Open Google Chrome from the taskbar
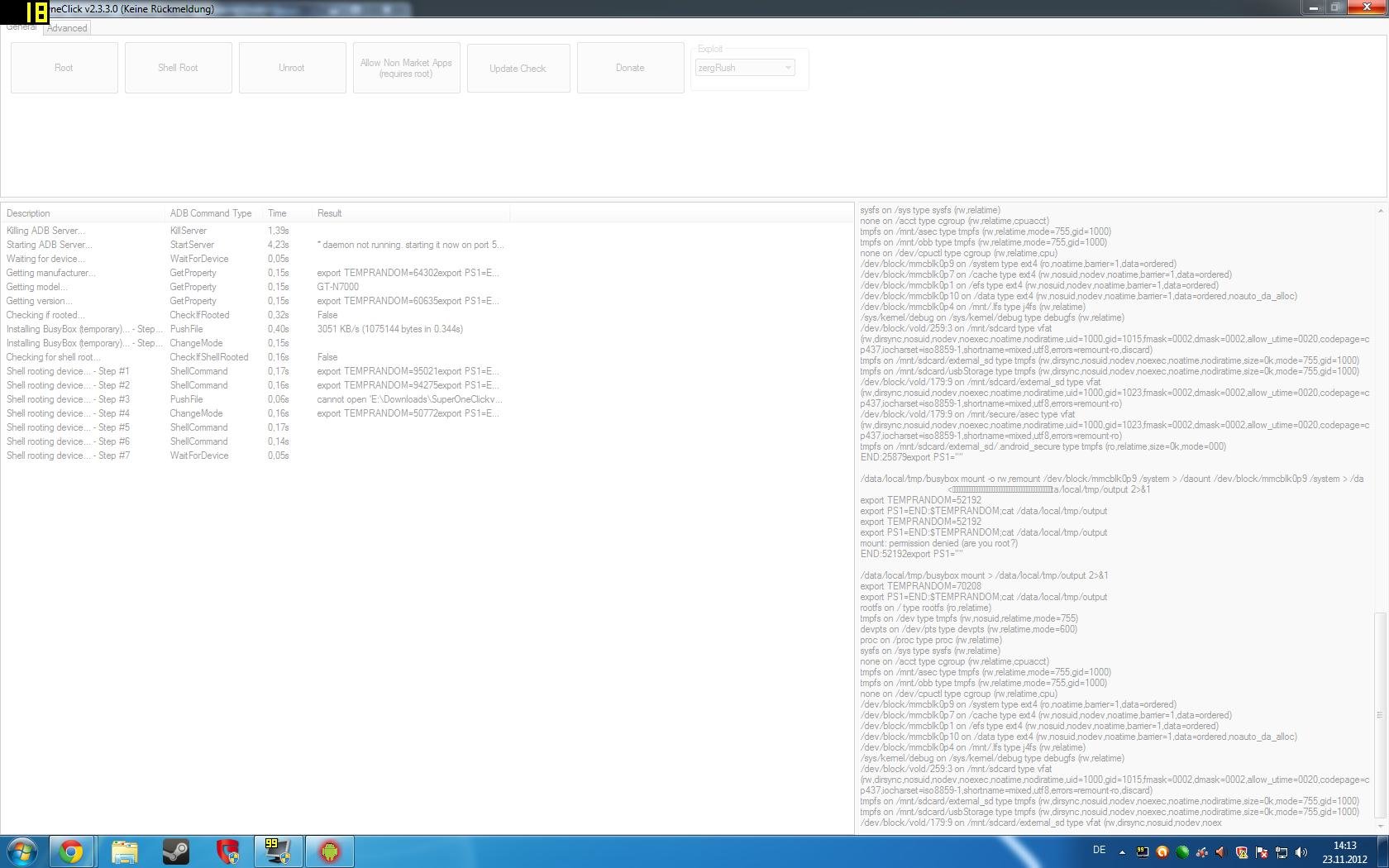 coord(71,851)
